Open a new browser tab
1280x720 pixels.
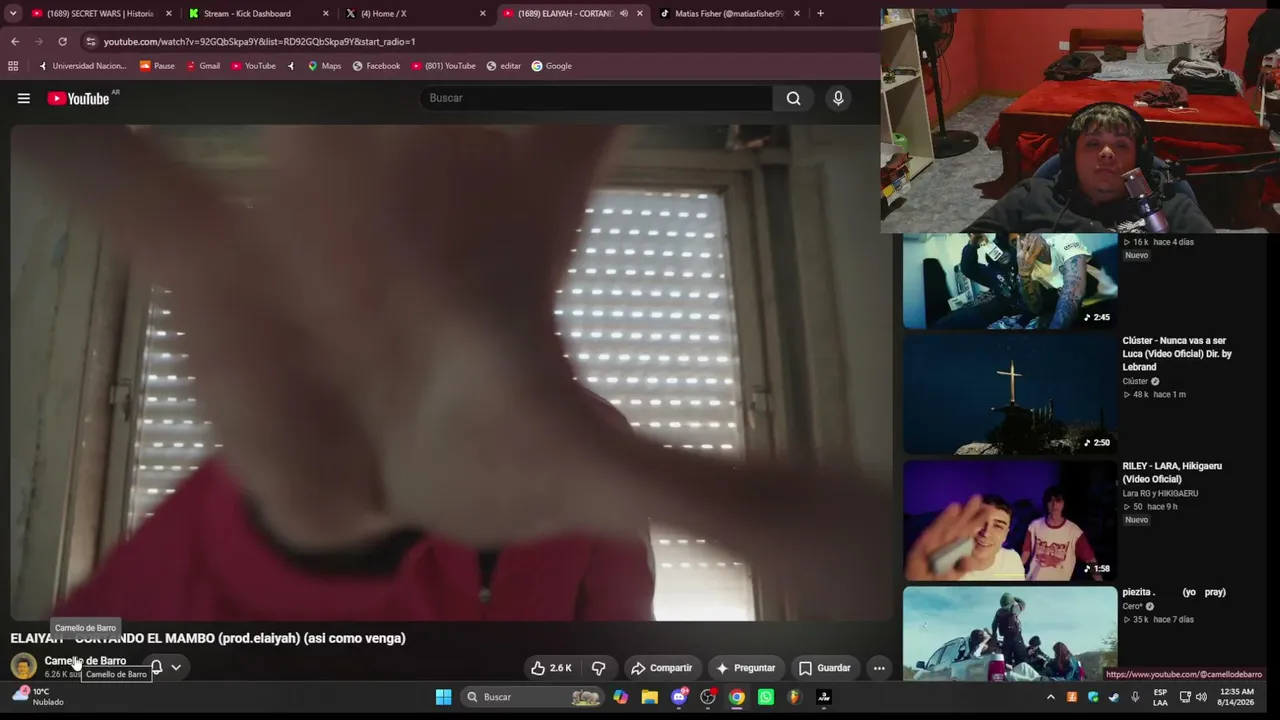820,14
